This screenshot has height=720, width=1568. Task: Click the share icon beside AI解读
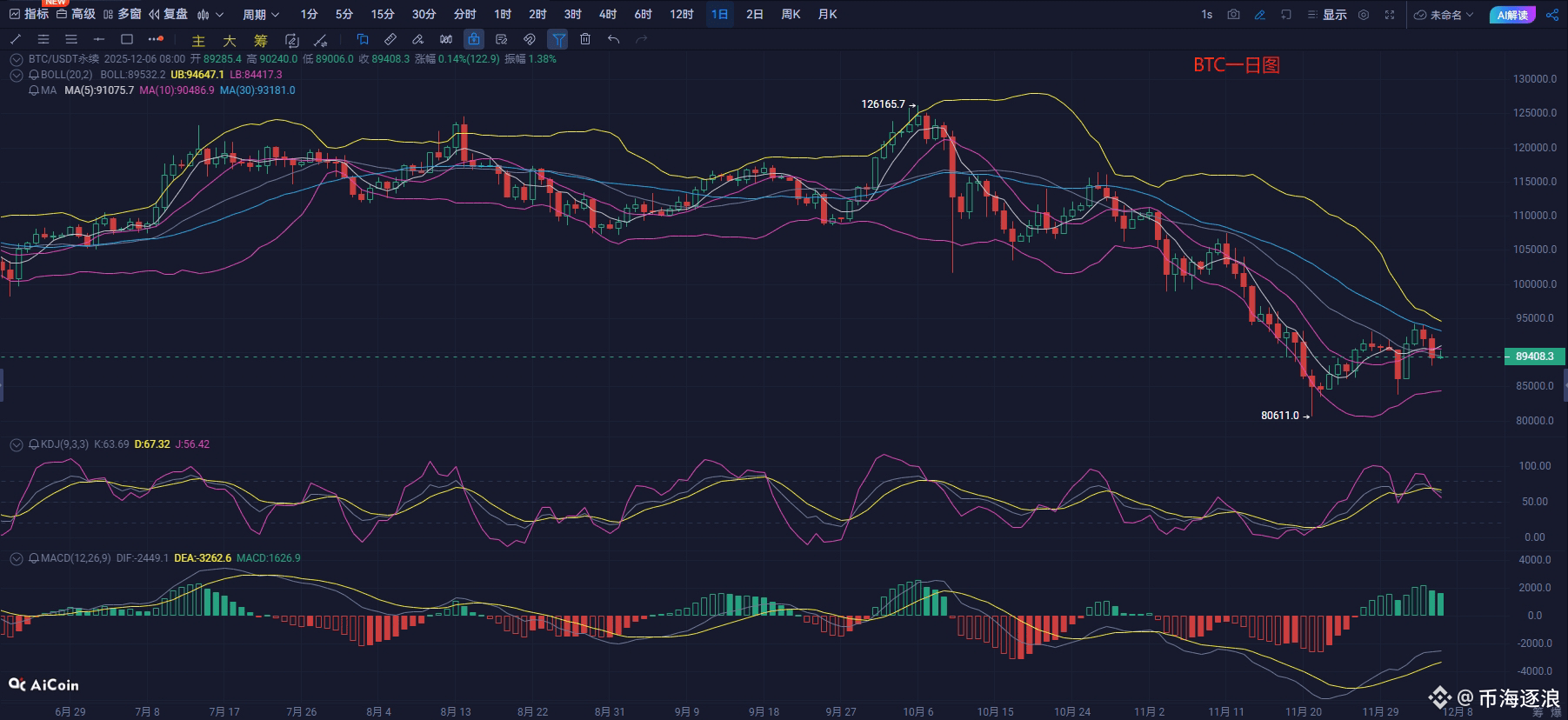(1552, 15)
